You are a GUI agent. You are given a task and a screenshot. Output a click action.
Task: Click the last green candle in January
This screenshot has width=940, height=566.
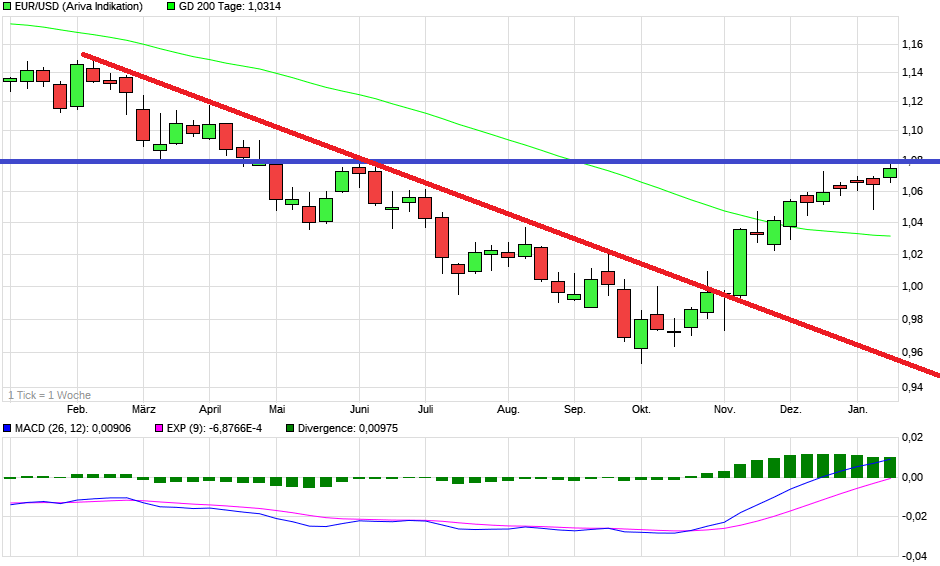click(x=889, y=173)
